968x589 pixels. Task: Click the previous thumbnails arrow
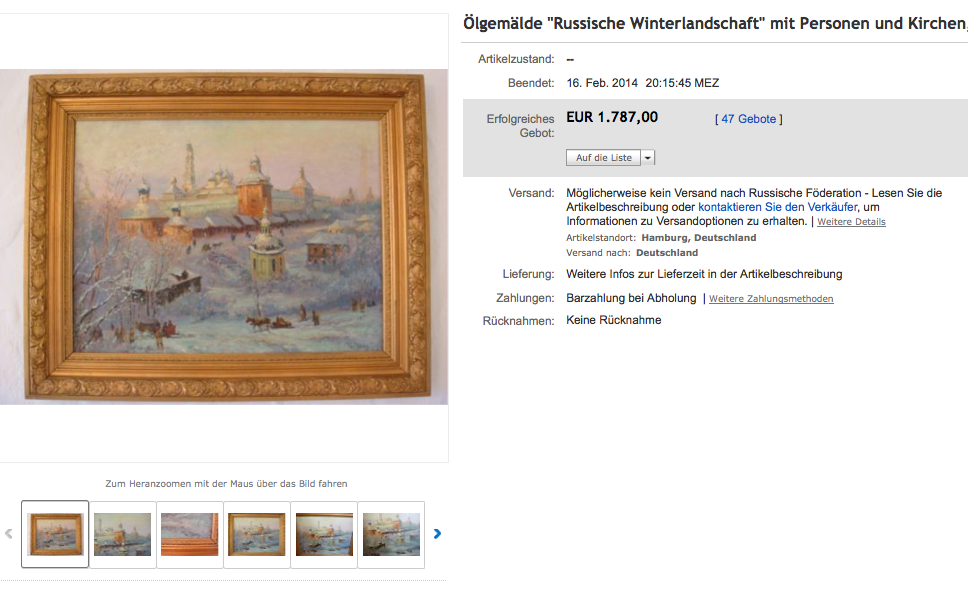9,533
